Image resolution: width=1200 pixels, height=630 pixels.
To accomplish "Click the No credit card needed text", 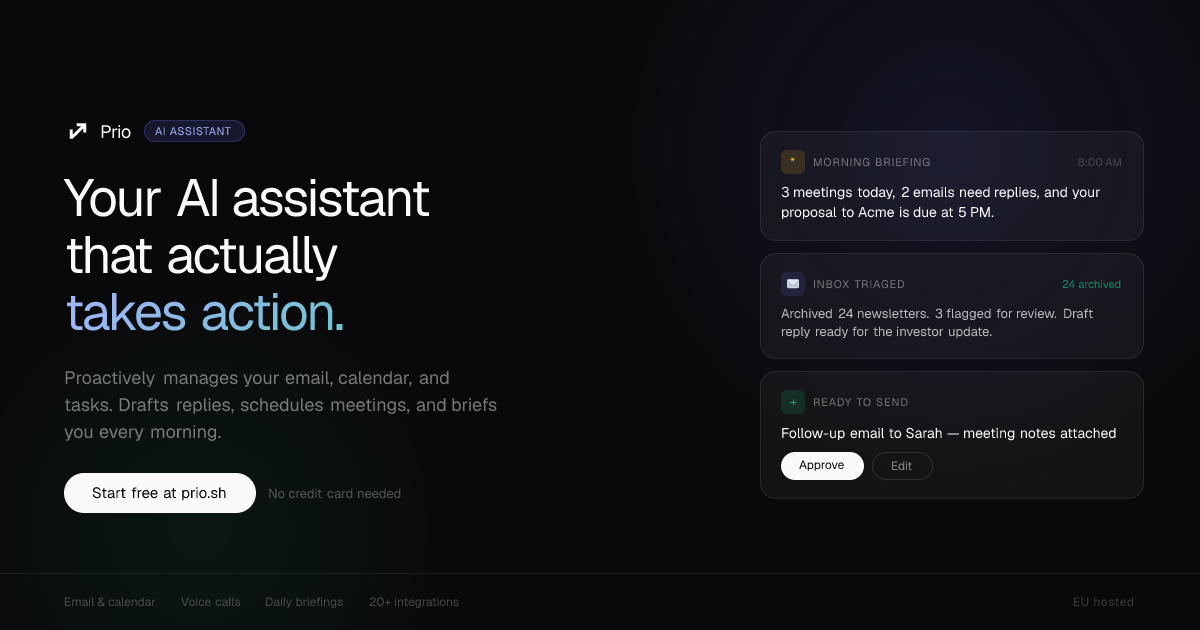I will [x=334, y=493].
